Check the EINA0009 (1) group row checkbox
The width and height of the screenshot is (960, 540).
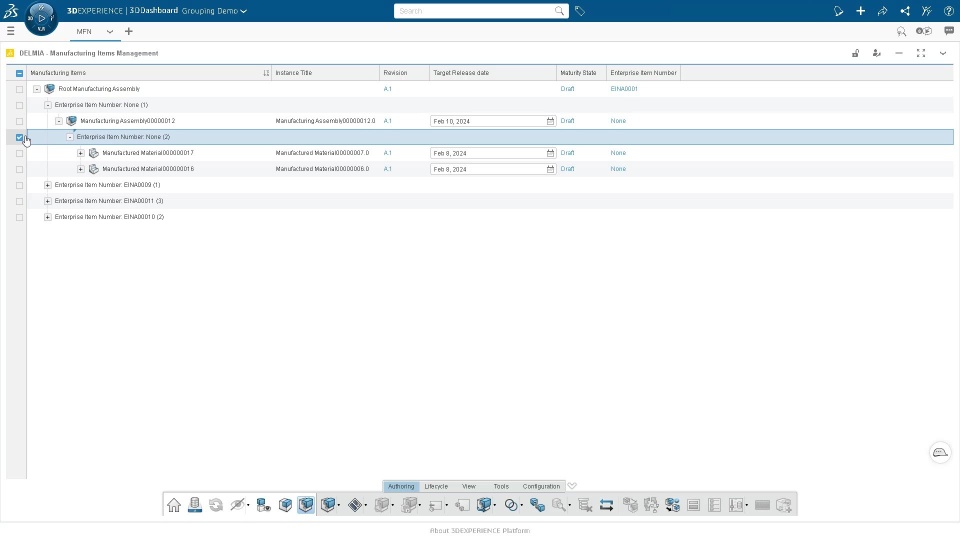tap(20, 185)
